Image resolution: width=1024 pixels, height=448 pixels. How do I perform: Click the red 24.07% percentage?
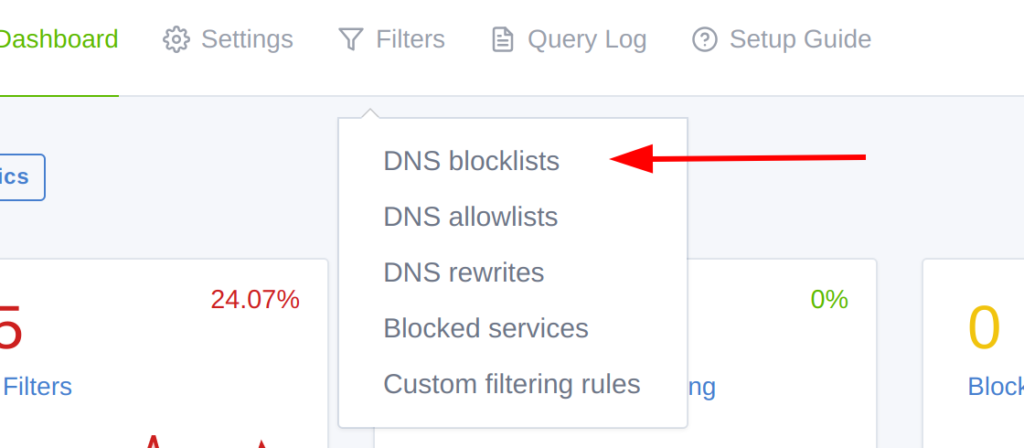(x=255, y=299)
